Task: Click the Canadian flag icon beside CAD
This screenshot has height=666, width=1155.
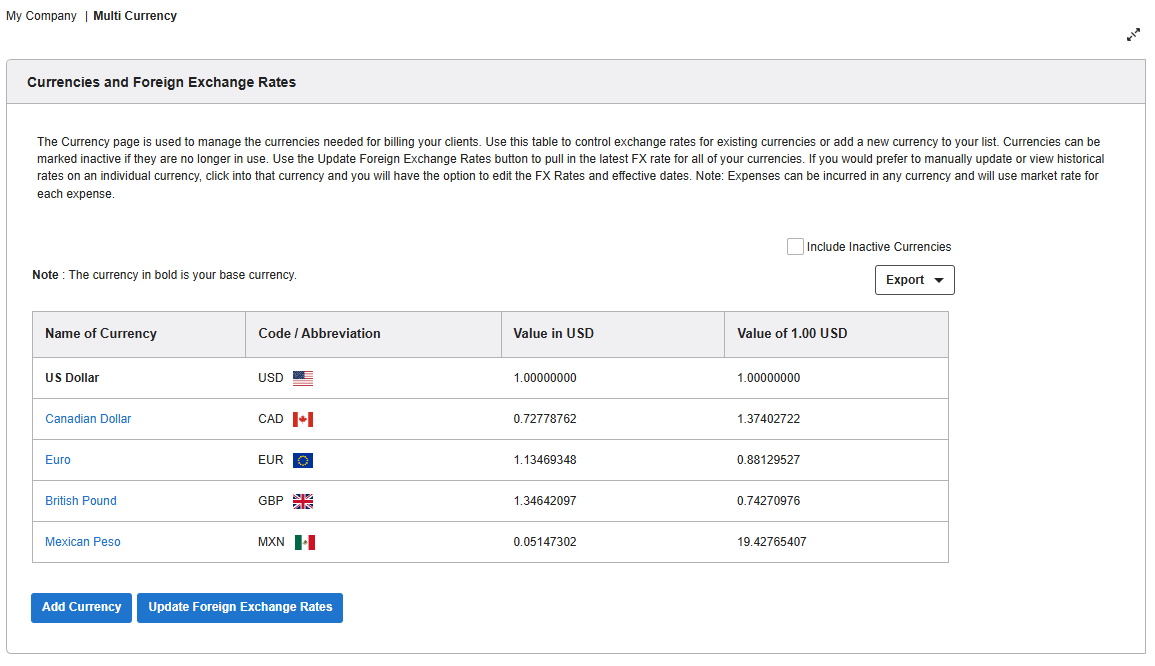Action: click(x=304, y=418)
